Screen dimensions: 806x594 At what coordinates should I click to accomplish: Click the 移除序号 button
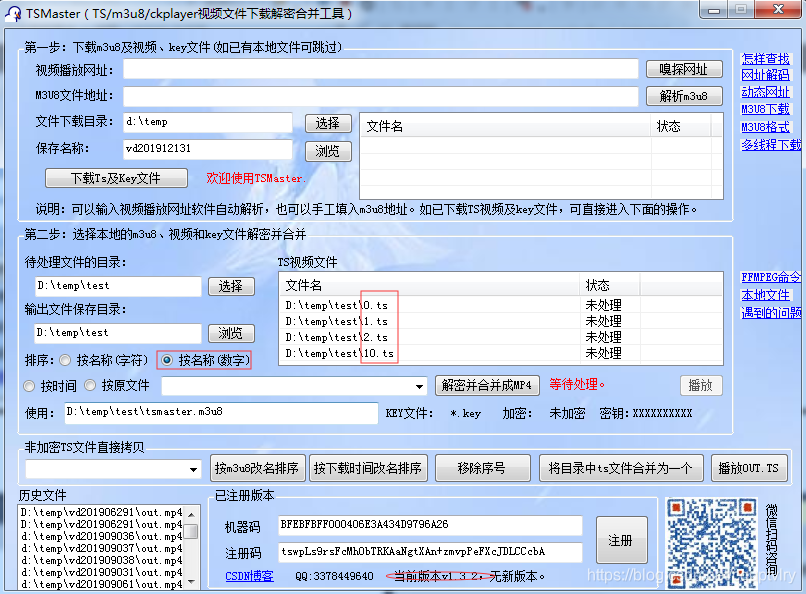[x=482, y=468]
